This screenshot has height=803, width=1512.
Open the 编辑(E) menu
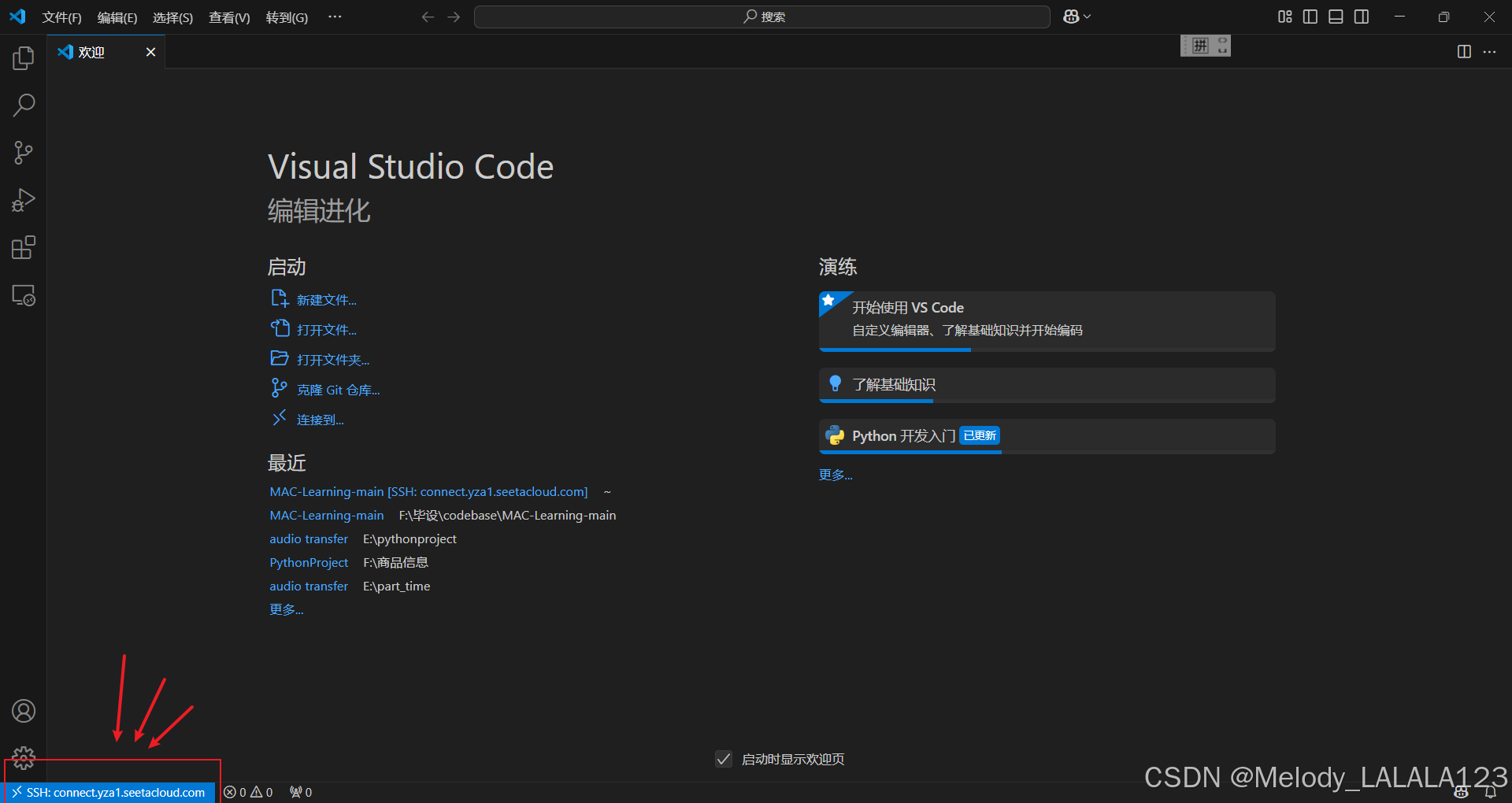pyautogui.click(x=117, y=17)
